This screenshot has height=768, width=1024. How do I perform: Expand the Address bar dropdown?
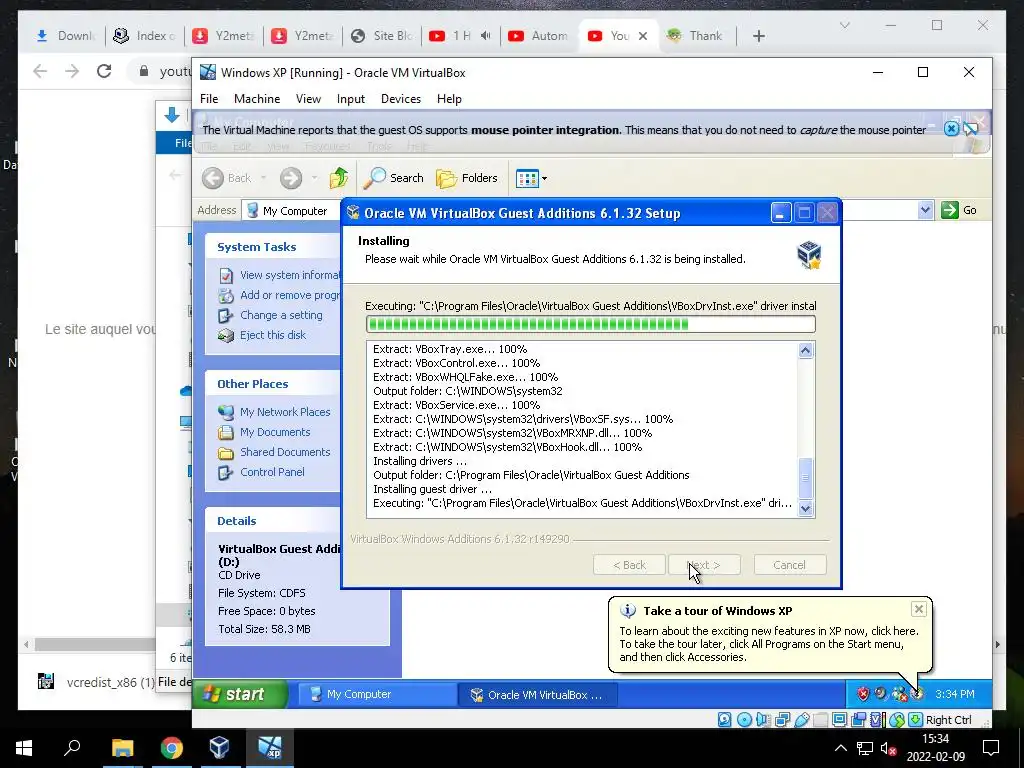pos(925,210)
